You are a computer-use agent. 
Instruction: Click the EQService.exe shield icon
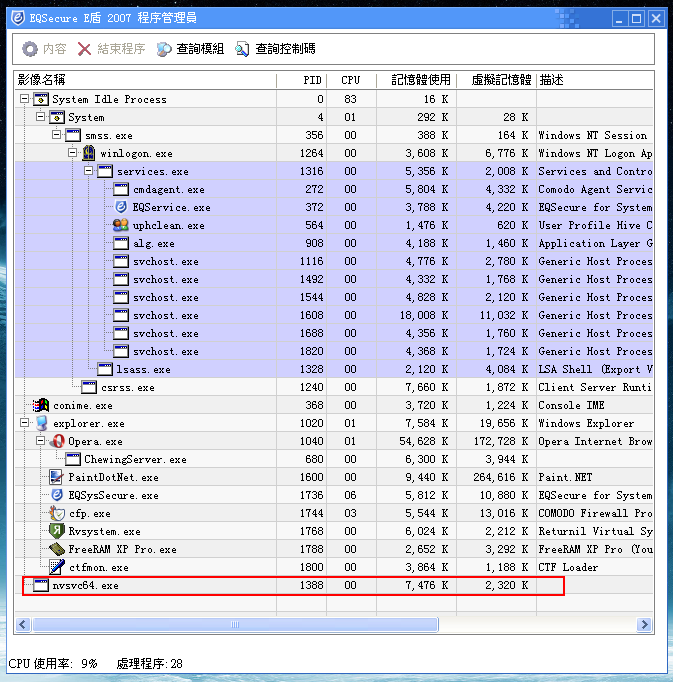pos(121,207)
